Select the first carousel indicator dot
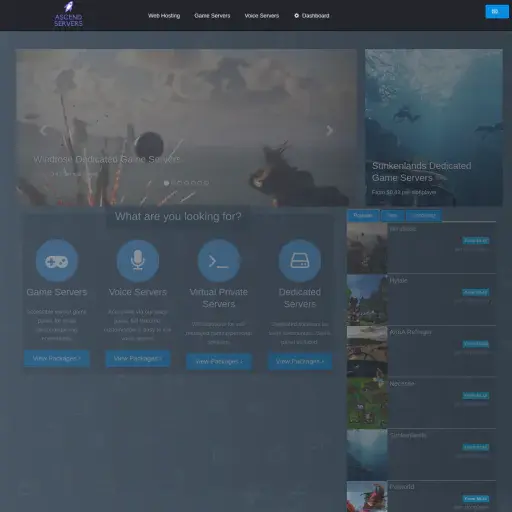Viewport: 512px width, 512px height. [166, 183]
